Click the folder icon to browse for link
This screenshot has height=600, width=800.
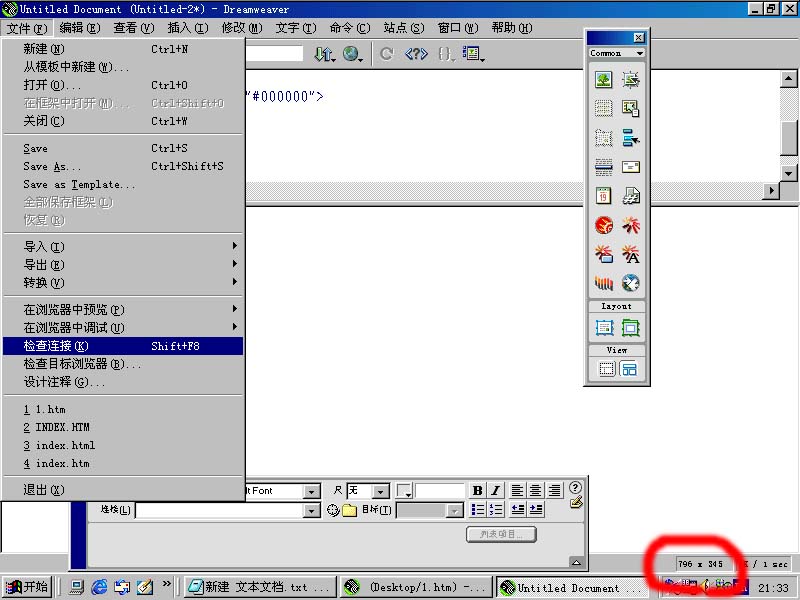coord(349,510)
